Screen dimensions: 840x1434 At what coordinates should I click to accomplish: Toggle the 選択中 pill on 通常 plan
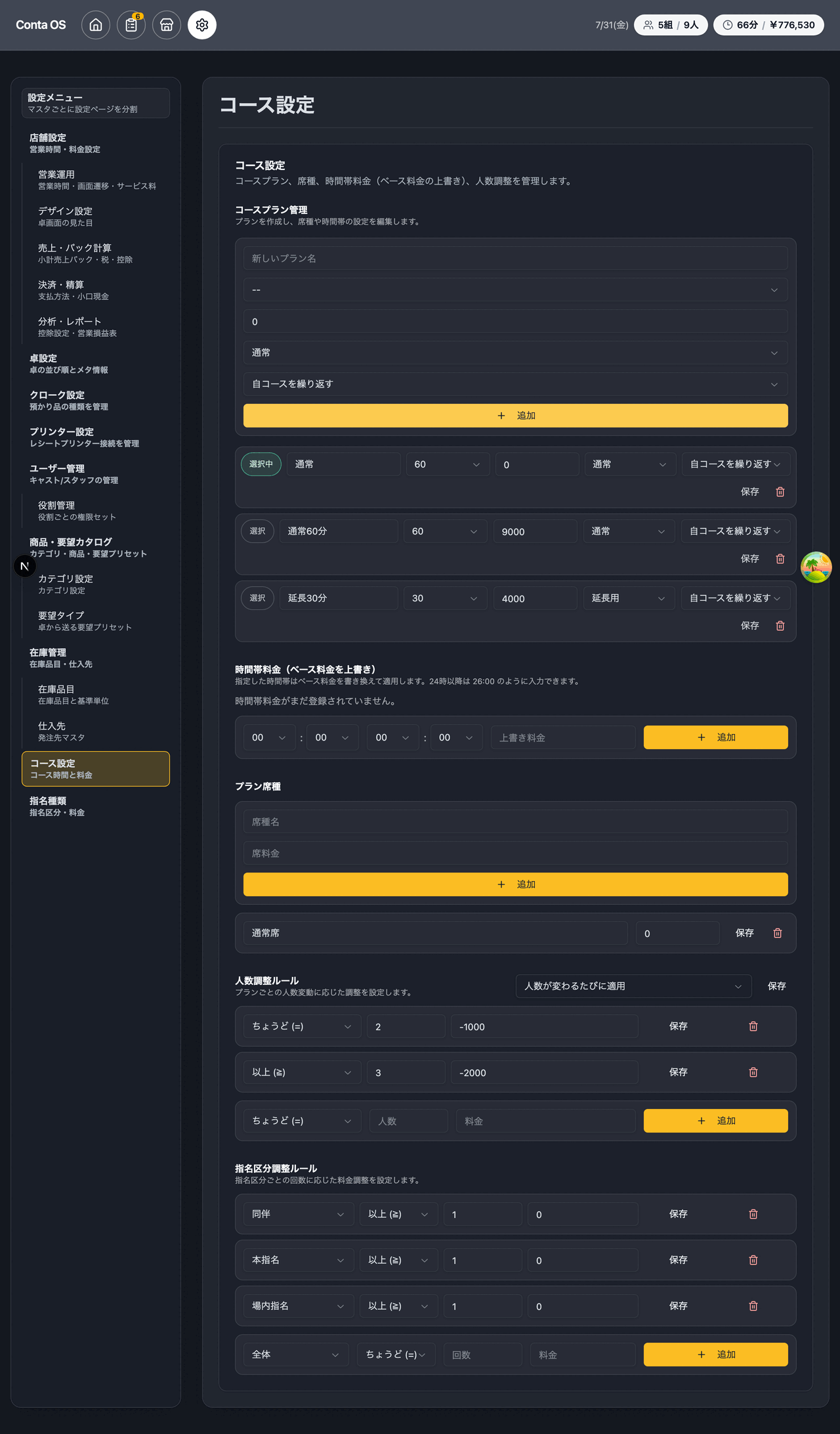click(x=261, y=464)
